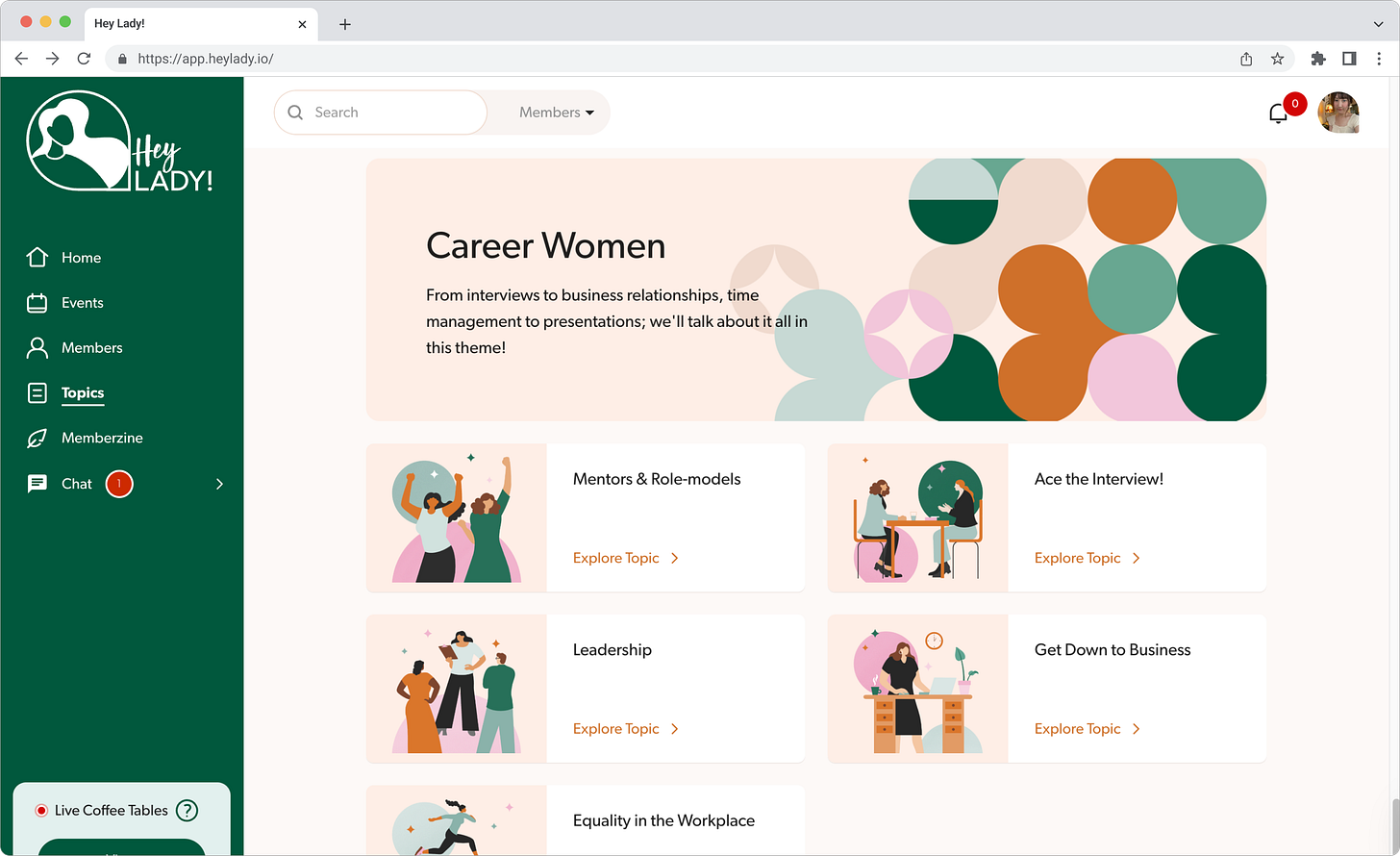Screen dimensions: 1400x856
Task: Open the Get Down to Business title
Action: pyautogui.click(x=1112, y=650)
